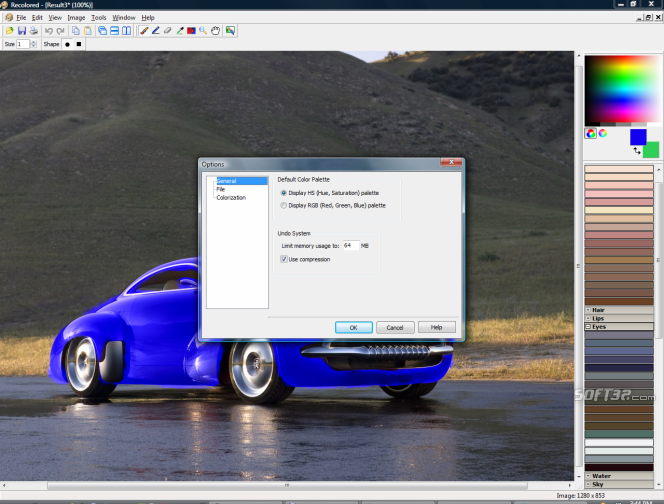This screenshot has width=664, height=504.
Task: Open the Image menu
Action: pos(76,18)
